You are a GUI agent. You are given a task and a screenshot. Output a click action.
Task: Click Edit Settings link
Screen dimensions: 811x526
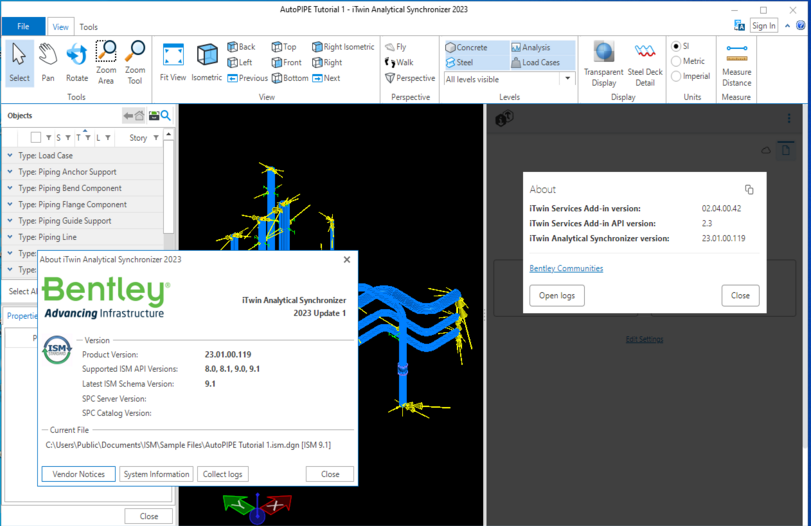pos(644,339)
